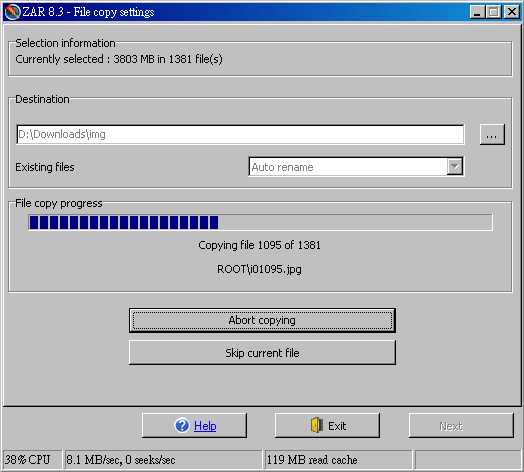The height and width of the screenshot is (472, 524).
Task: Click the D:\Downloads\img destination path field
Action: [240, 134]
